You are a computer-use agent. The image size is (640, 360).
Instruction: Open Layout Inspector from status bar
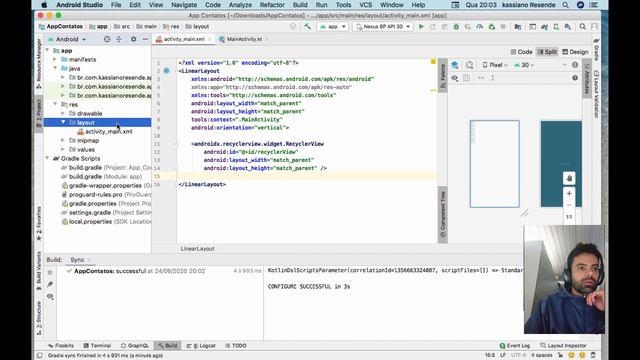point(563,346)
